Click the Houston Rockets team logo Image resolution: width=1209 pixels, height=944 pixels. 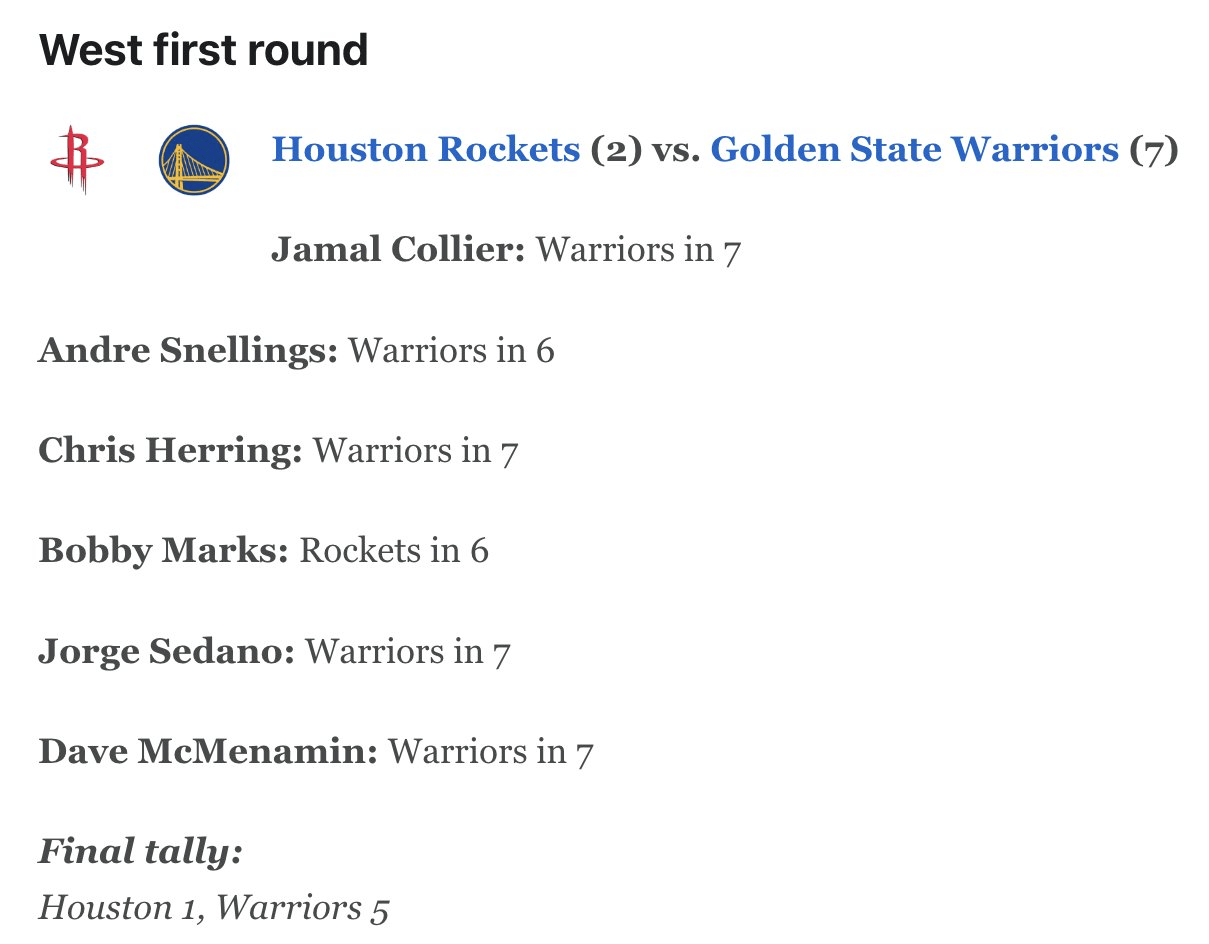point(77,159)
